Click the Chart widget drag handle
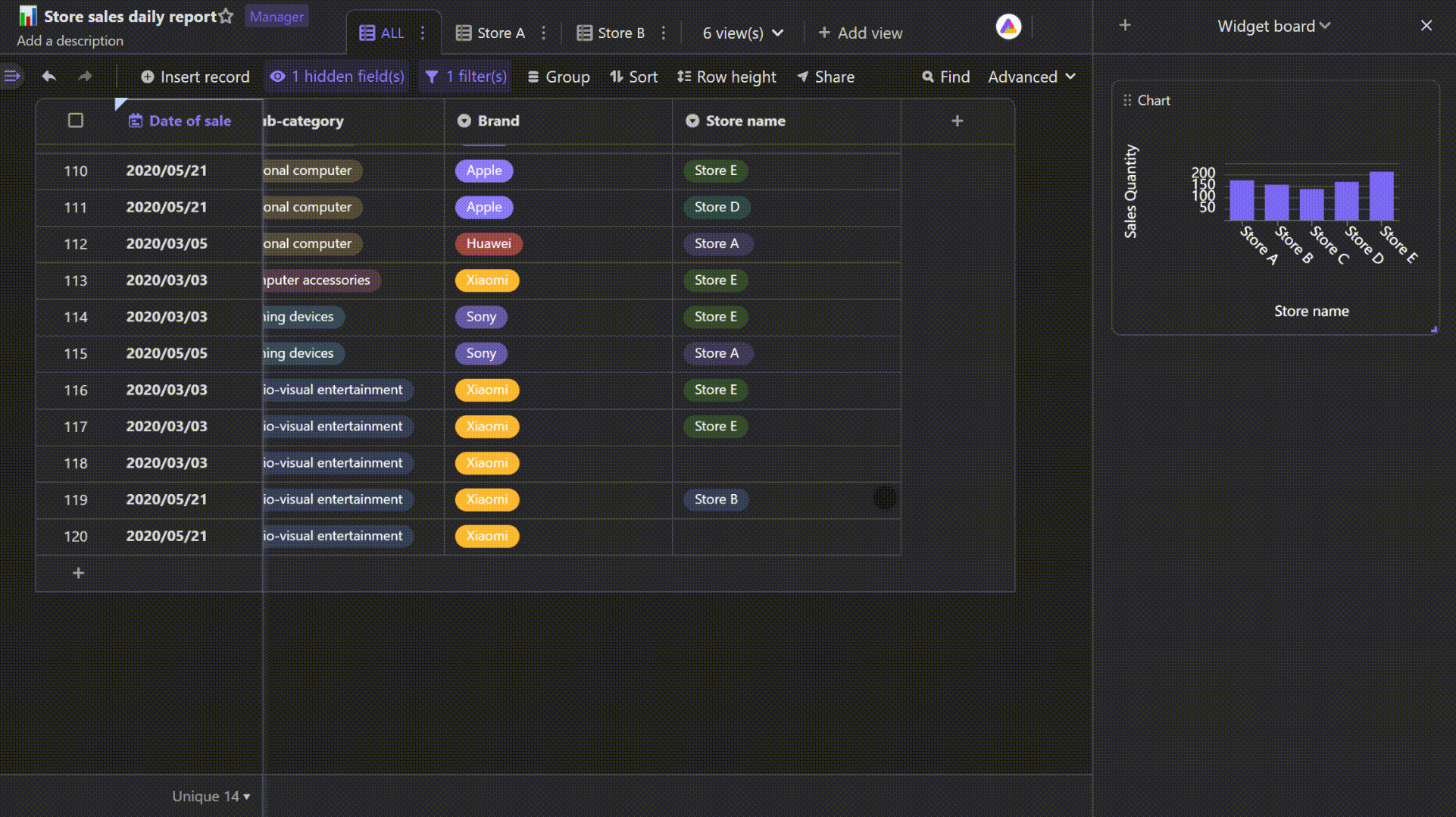Viewport: 1456px width, 817px height. [x=1127, y=100]
